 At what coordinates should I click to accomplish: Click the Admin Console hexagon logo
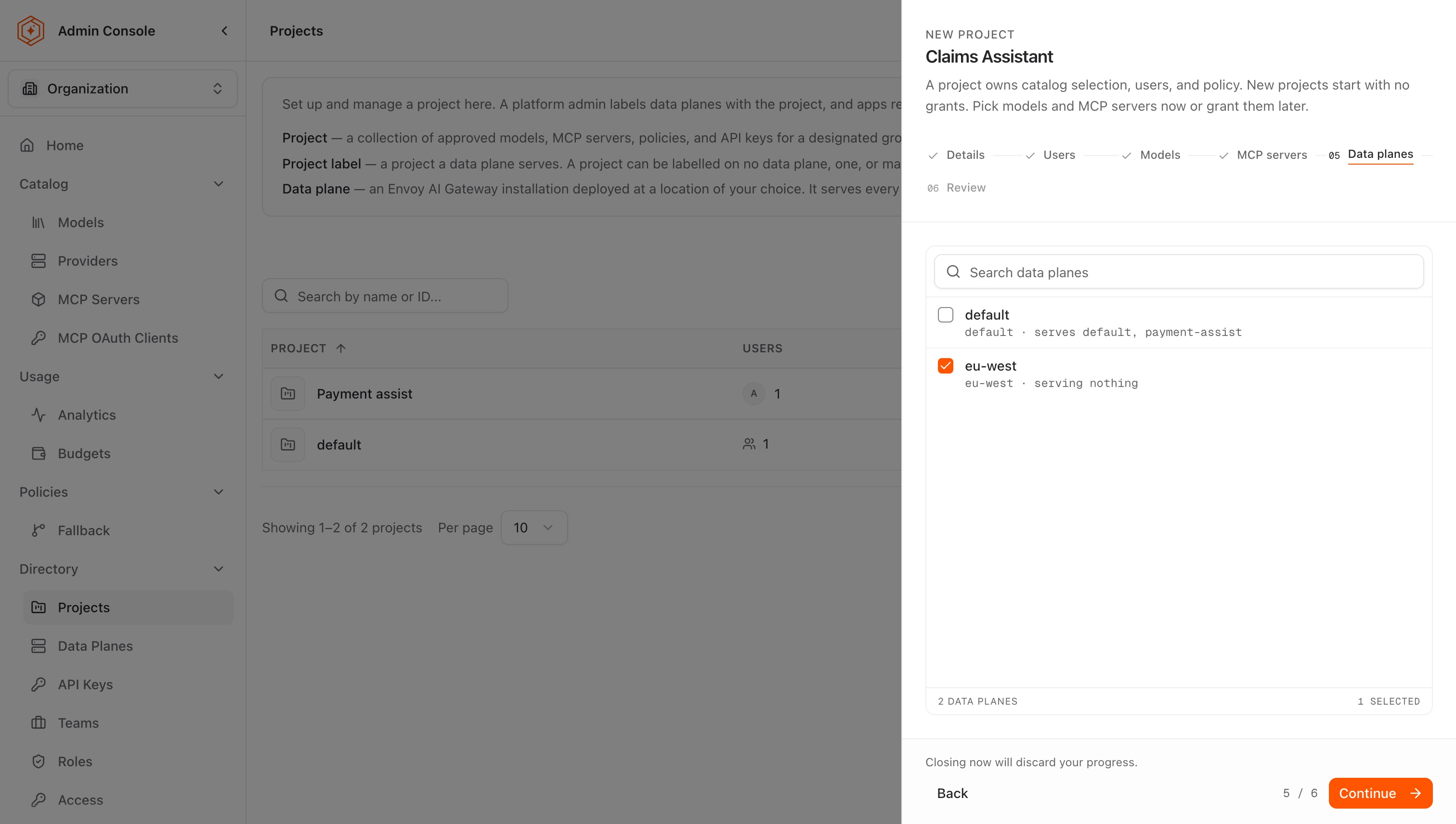(30, 30)
